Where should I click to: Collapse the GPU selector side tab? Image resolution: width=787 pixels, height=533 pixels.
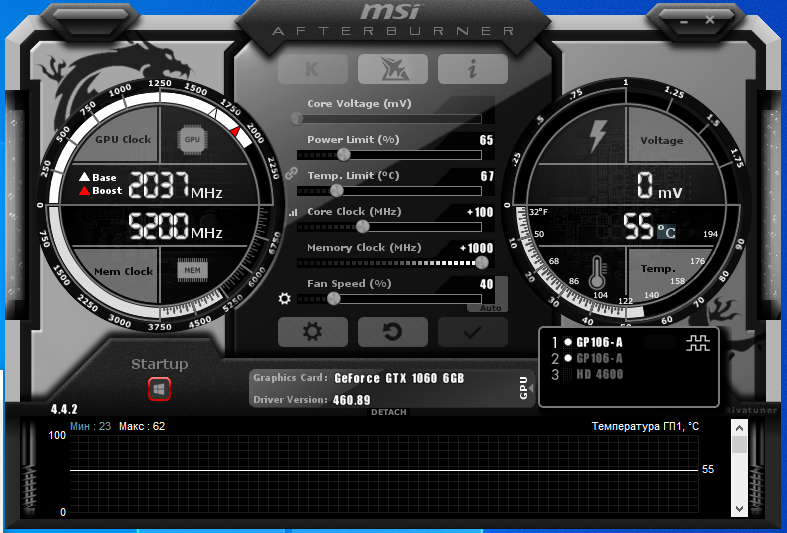[x=525, y=388]
